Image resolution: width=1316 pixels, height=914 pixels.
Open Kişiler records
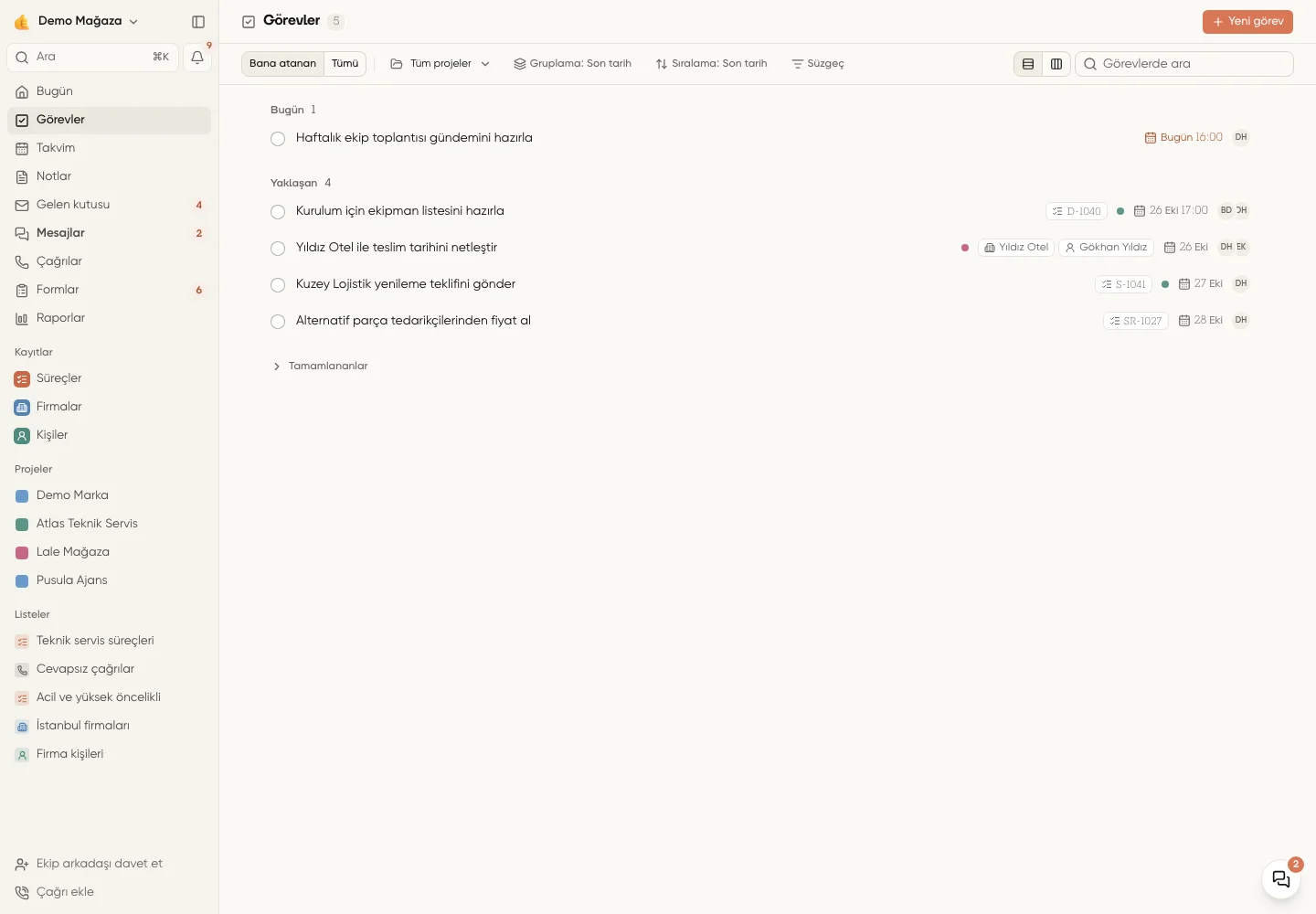pyautogui.click(x=109, y=435)
